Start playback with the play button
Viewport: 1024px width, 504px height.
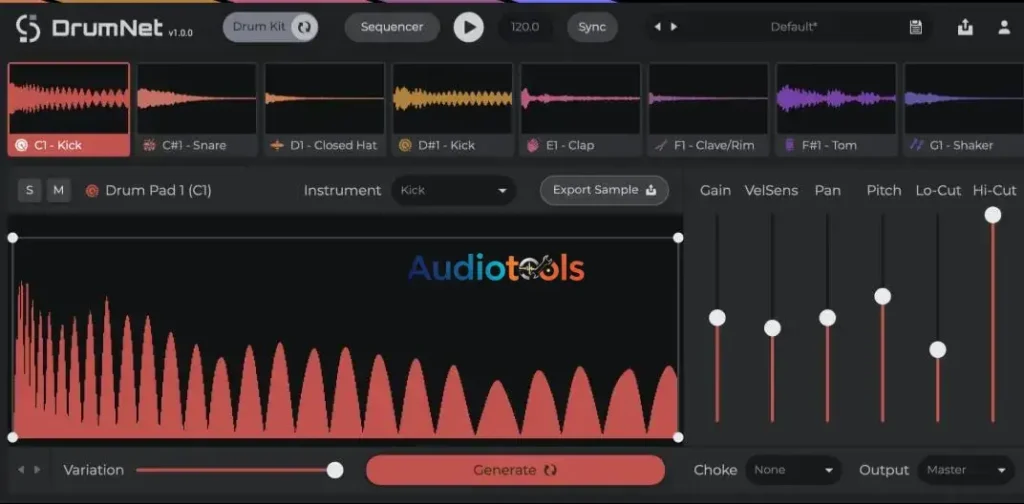468,27
